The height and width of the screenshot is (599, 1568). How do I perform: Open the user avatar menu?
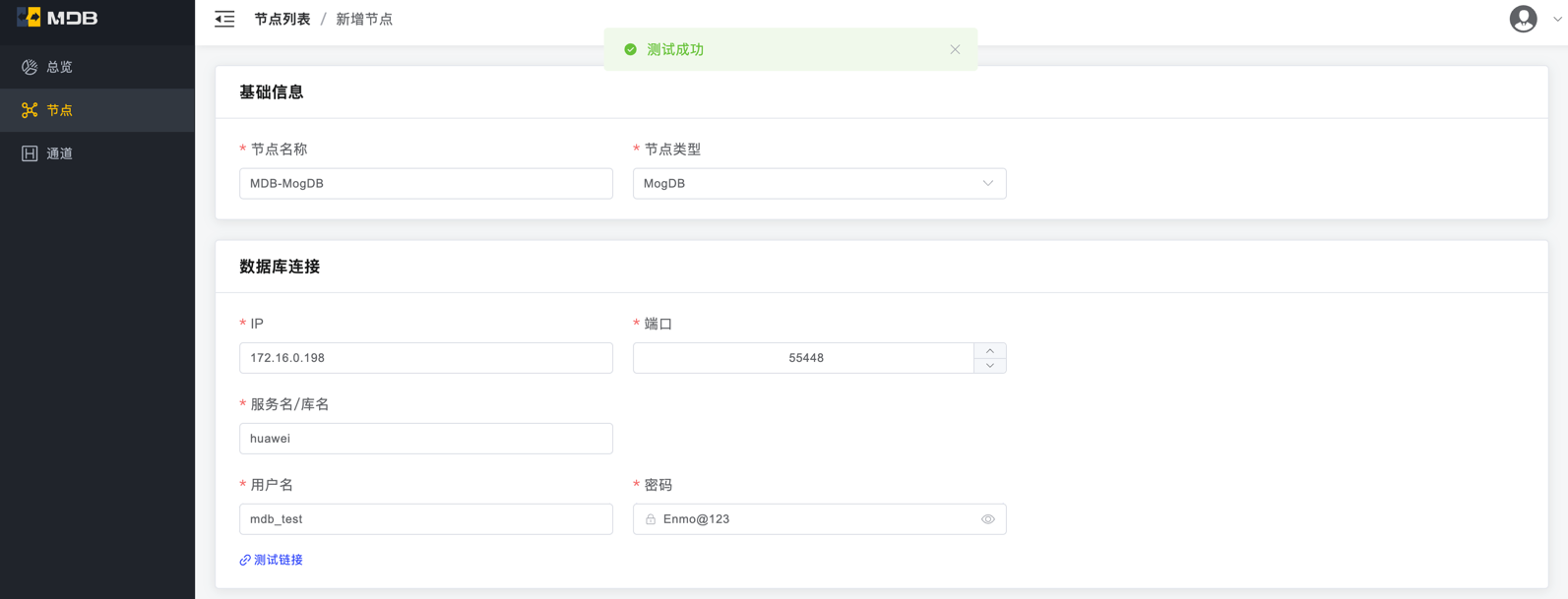[x=1523, y=19]
